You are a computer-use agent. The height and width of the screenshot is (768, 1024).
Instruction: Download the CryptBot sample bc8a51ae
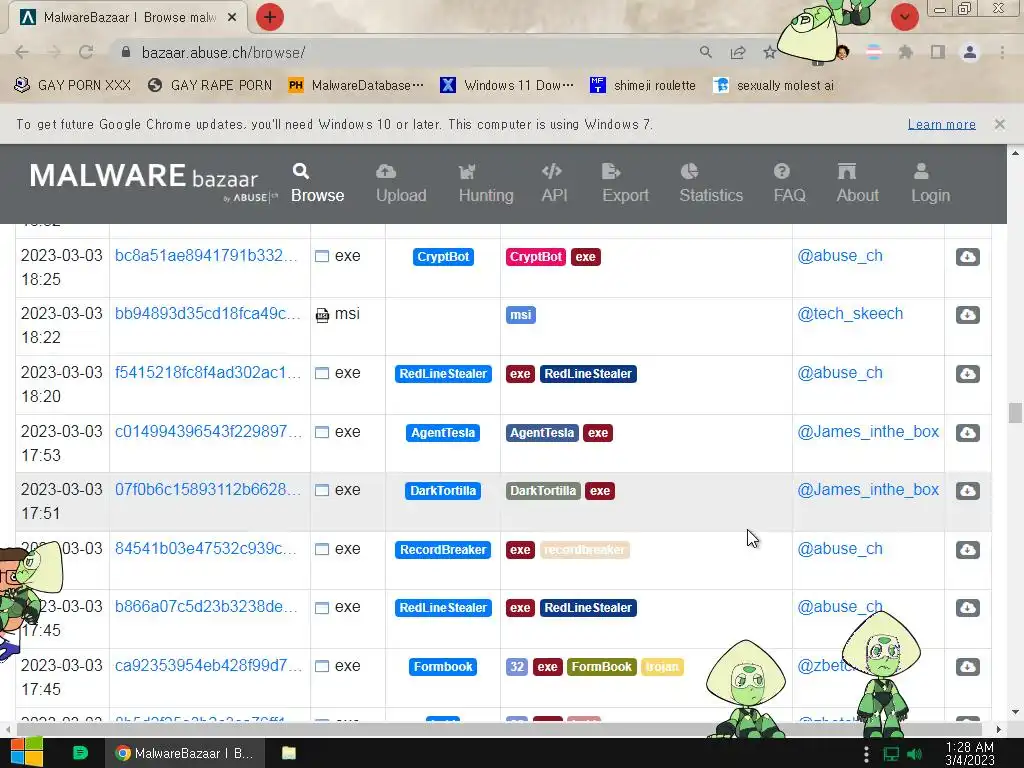(967, 257)
